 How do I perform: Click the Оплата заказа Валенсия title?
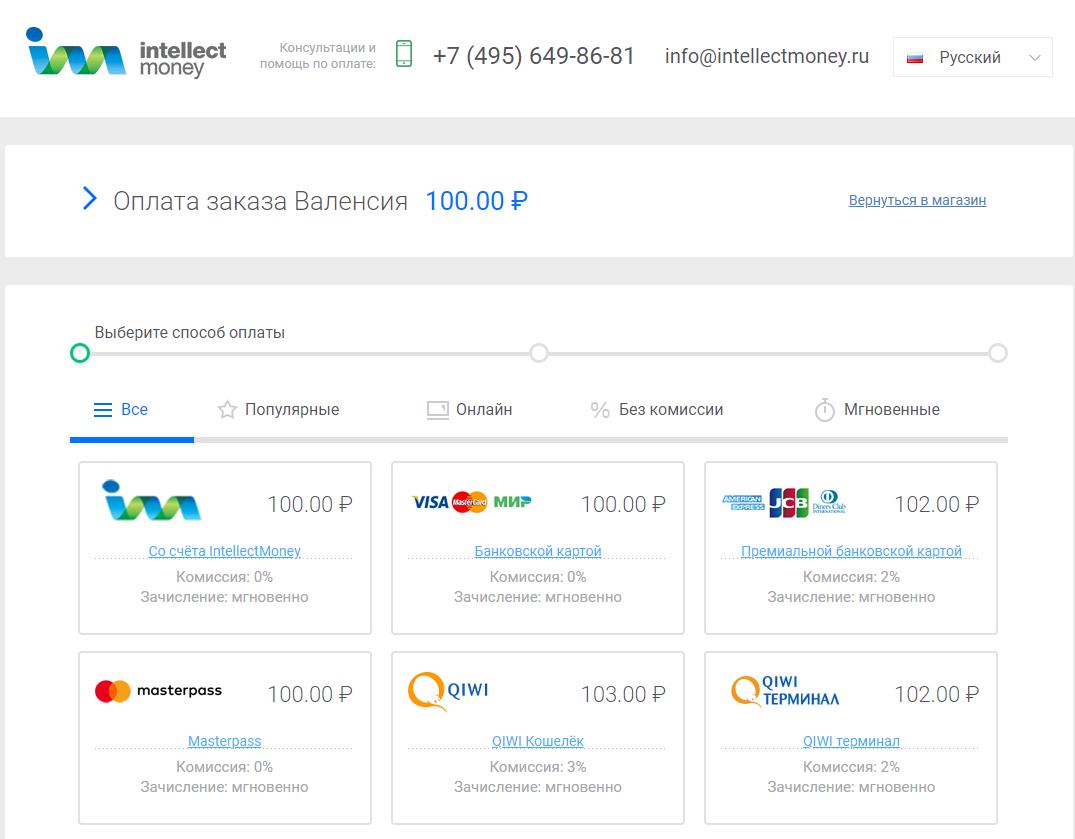pos(261,201)
